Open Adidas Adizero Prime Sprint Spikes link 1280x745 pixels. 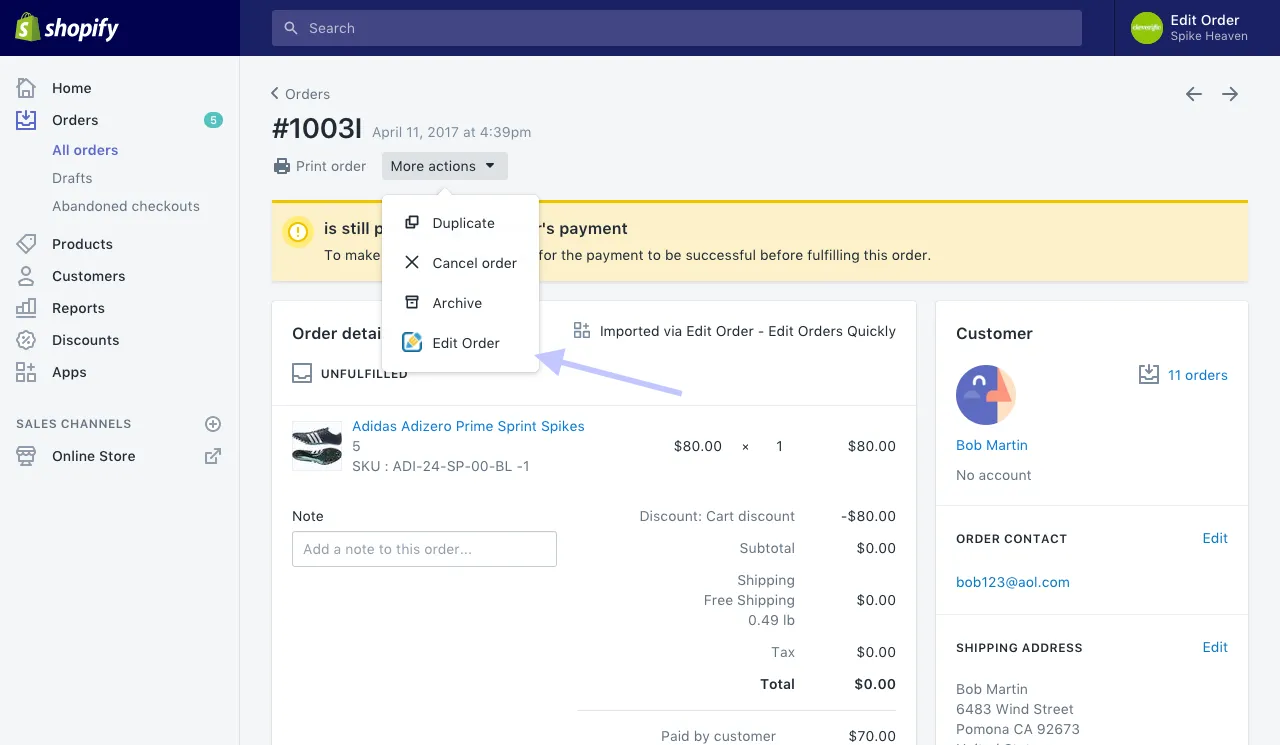pos(468,426)
